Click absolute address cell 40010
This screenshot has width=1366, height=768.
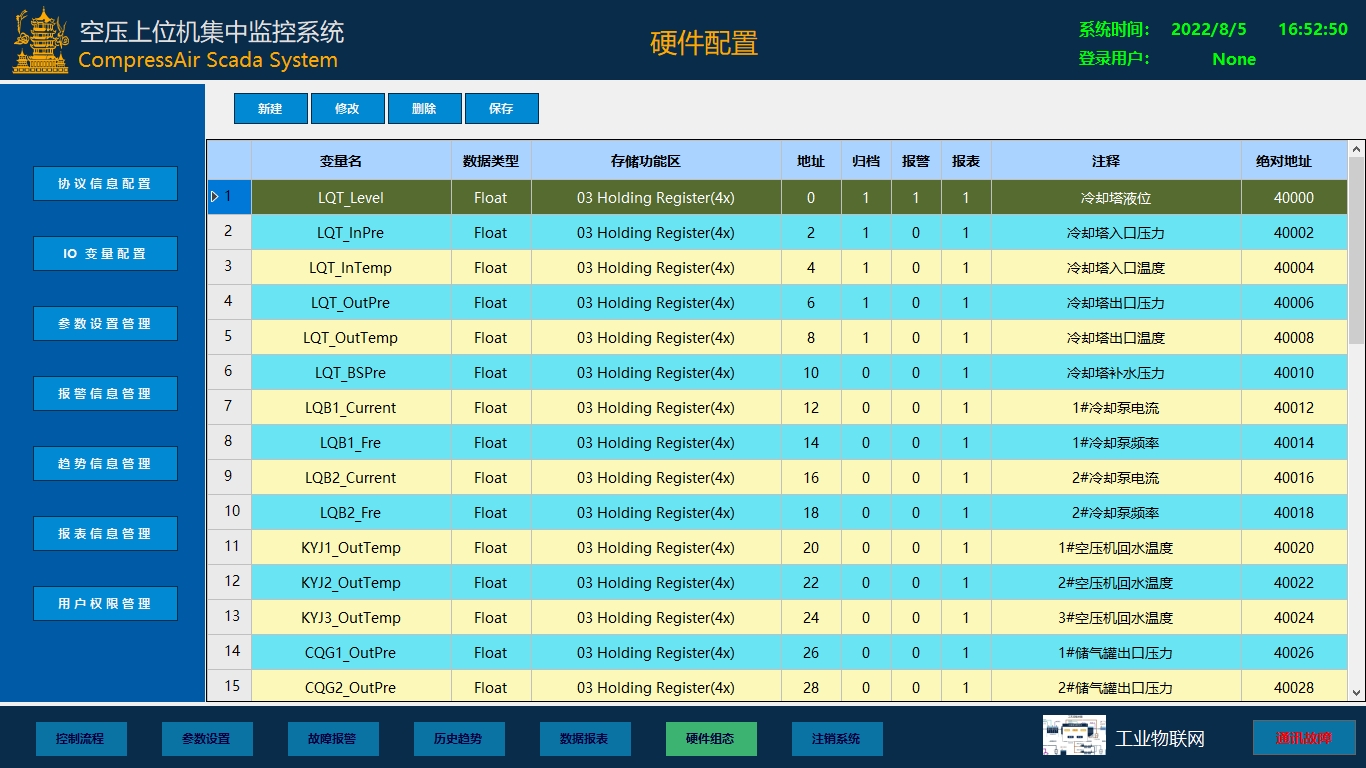[1294, 373]
